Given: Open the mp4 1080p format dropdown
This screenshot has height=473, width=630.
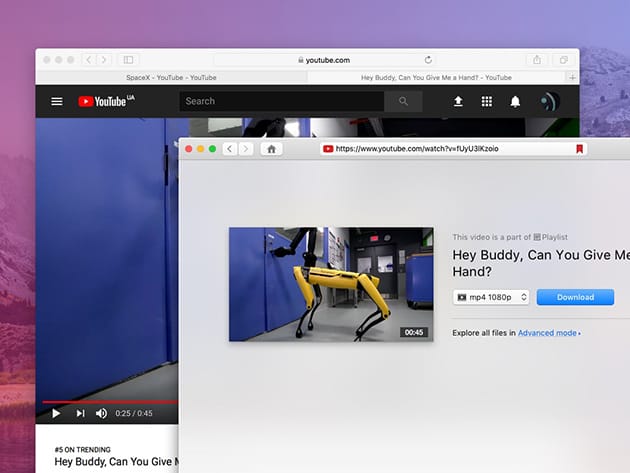Looking at the screenshot, I should pos(491,297).
